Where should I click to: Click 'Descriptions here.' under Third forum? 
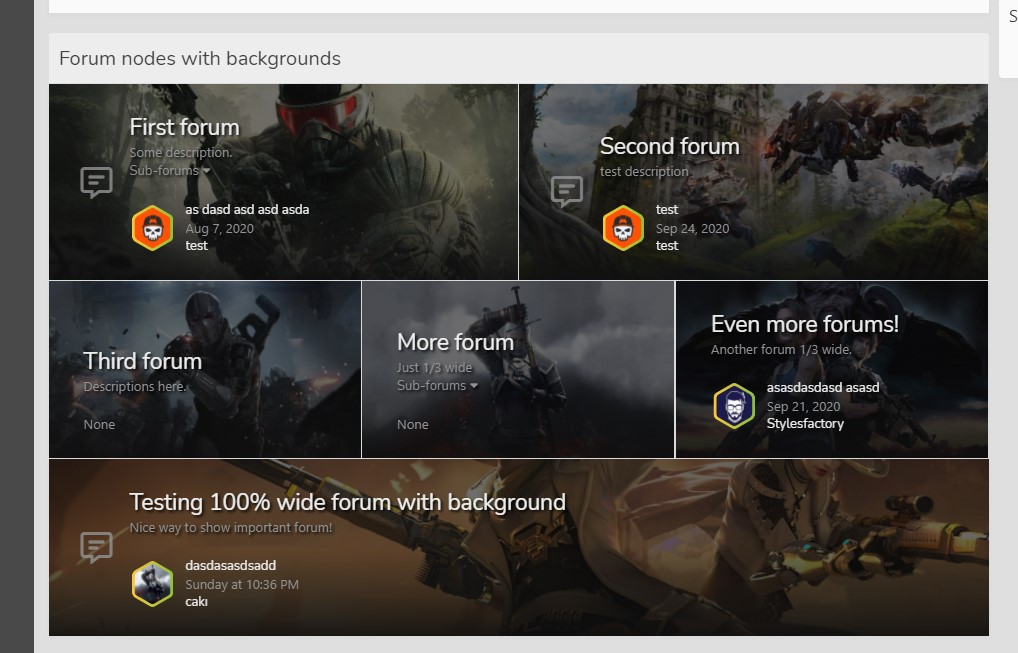coord(134,386)
